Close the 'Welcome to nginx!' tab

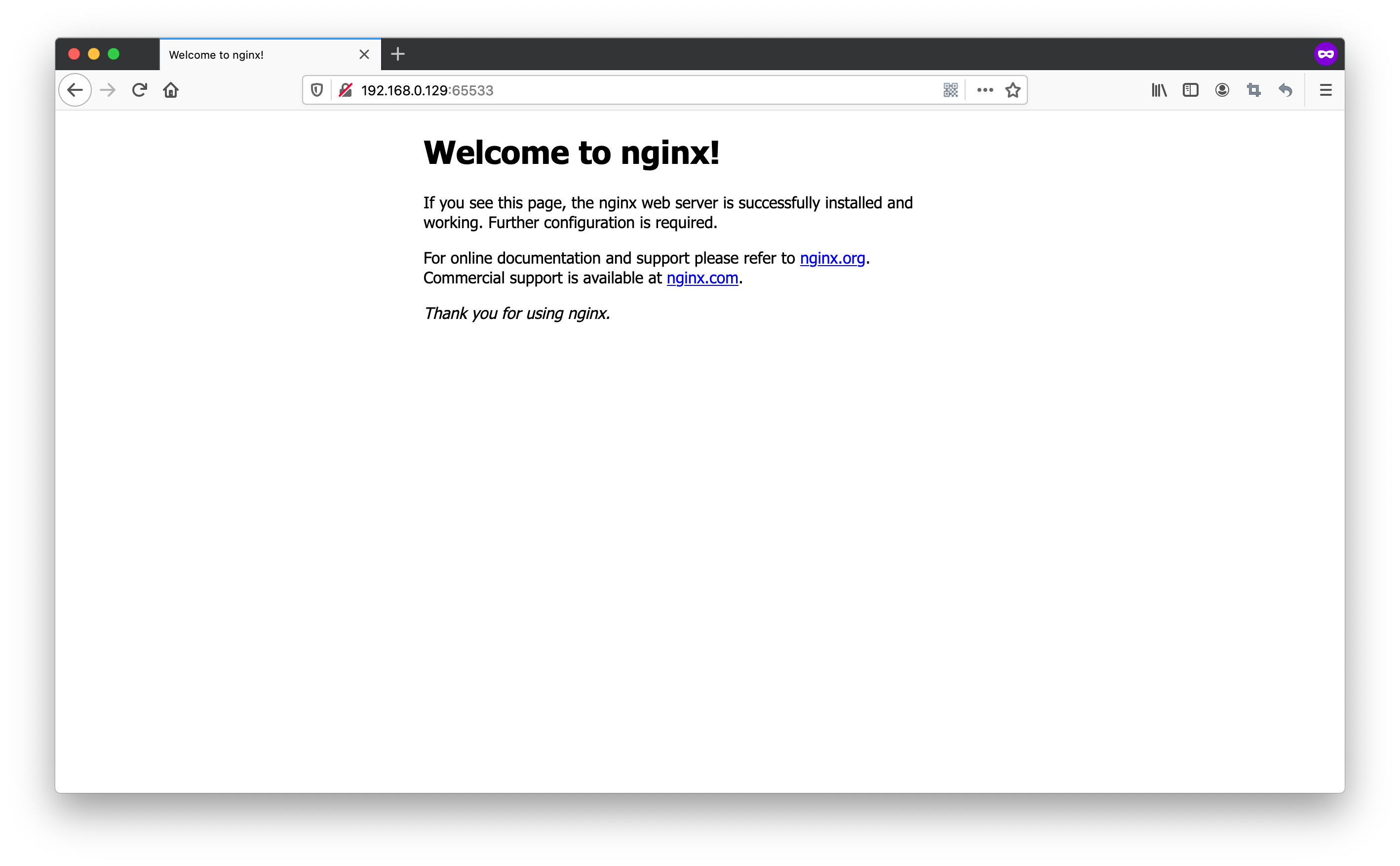364,54
